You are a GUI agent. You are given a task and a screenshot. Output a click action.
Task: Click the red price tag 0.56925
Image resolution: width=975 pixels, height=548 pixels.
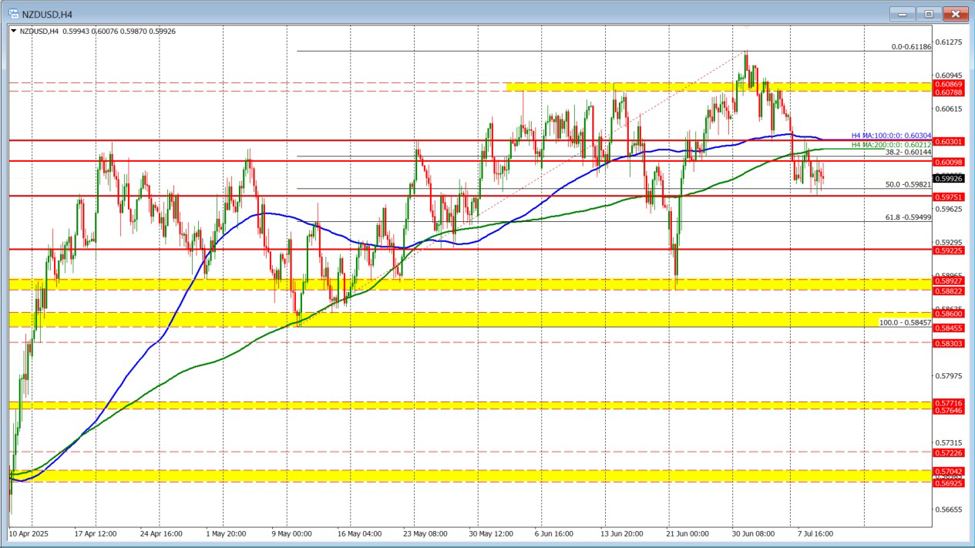tap(949, 483)
